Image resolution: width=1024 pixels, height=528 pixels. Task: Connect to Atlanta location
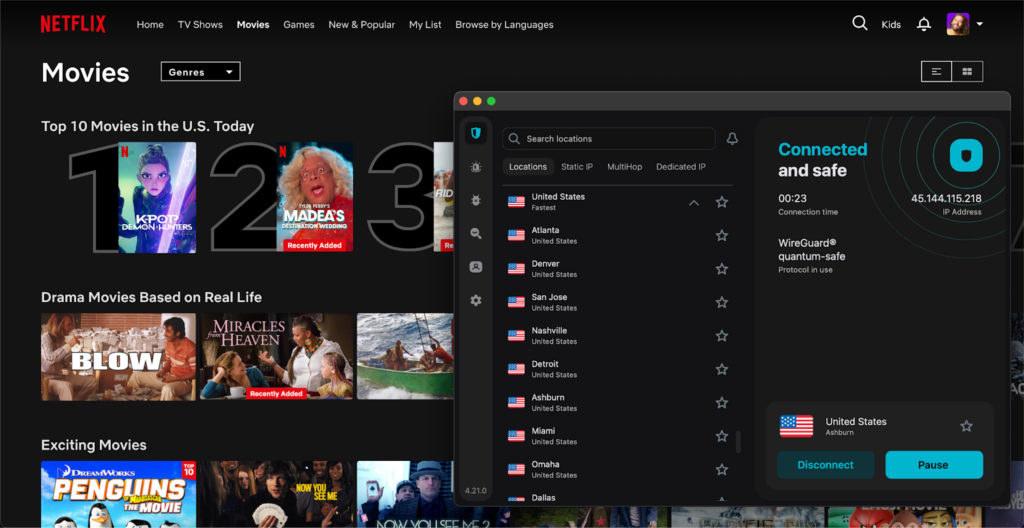tap(617, 235)
